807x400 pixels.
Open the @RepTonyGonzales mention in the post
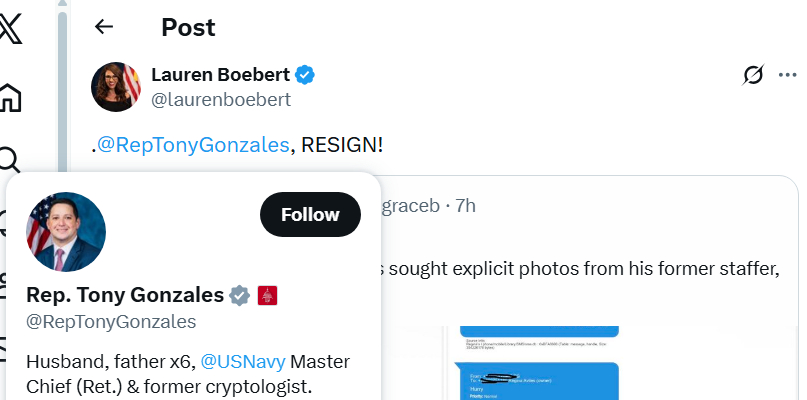click(194, 145)
